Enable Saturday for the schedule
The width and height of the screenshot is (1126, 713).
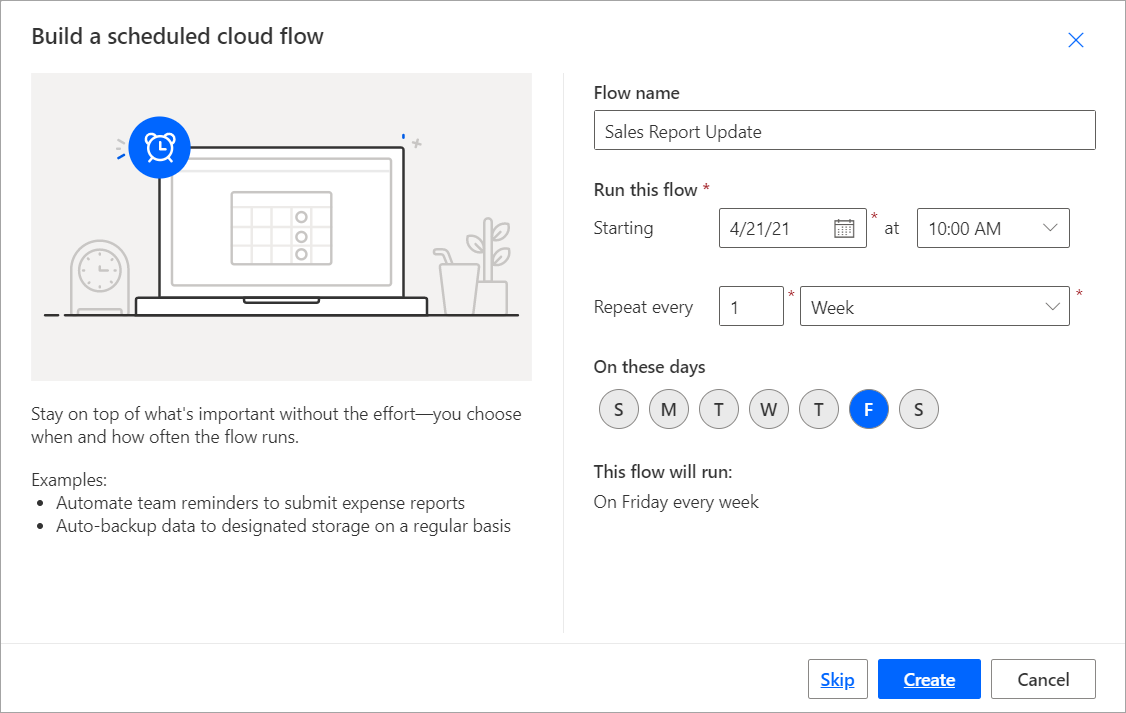point(918,409)
